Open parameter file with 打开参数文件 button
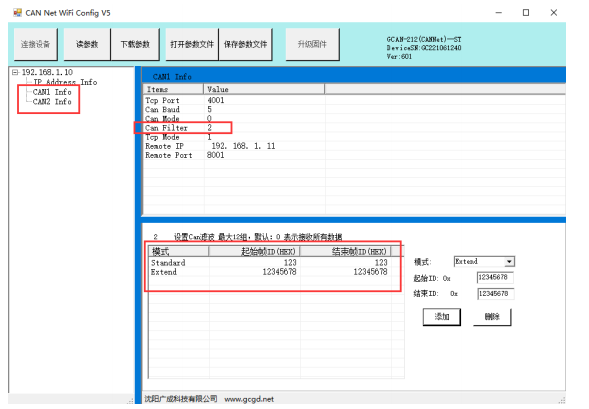The height and width of the screenshot is (409, 589). pyautogui.click(x=192, y=44)
